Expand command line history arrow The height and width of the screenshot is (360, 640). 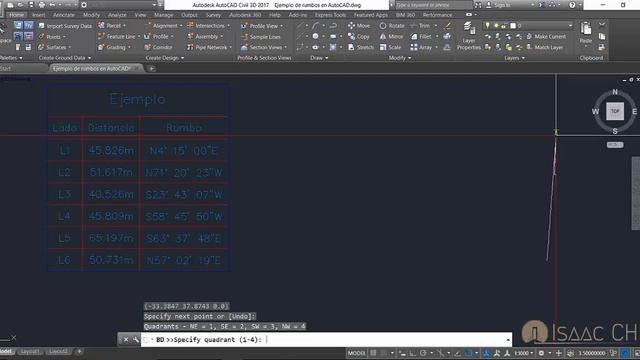click(507, 340)
